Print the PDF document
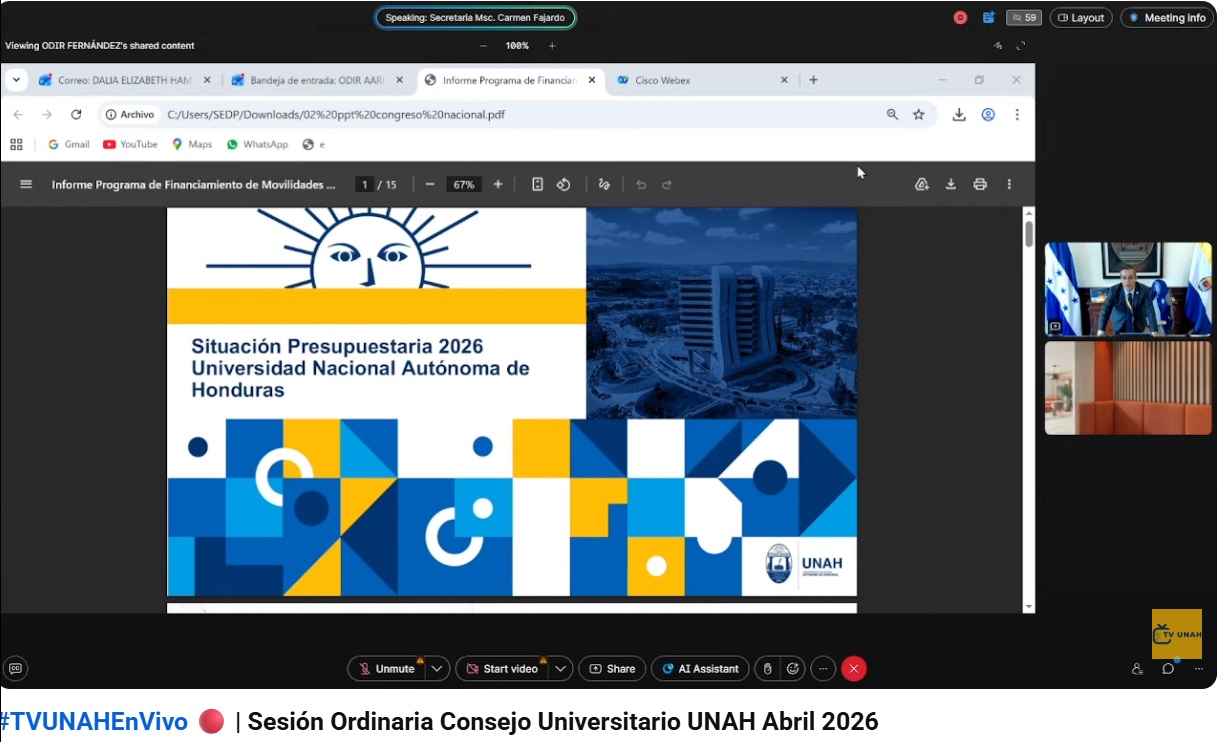 point(980,184)
